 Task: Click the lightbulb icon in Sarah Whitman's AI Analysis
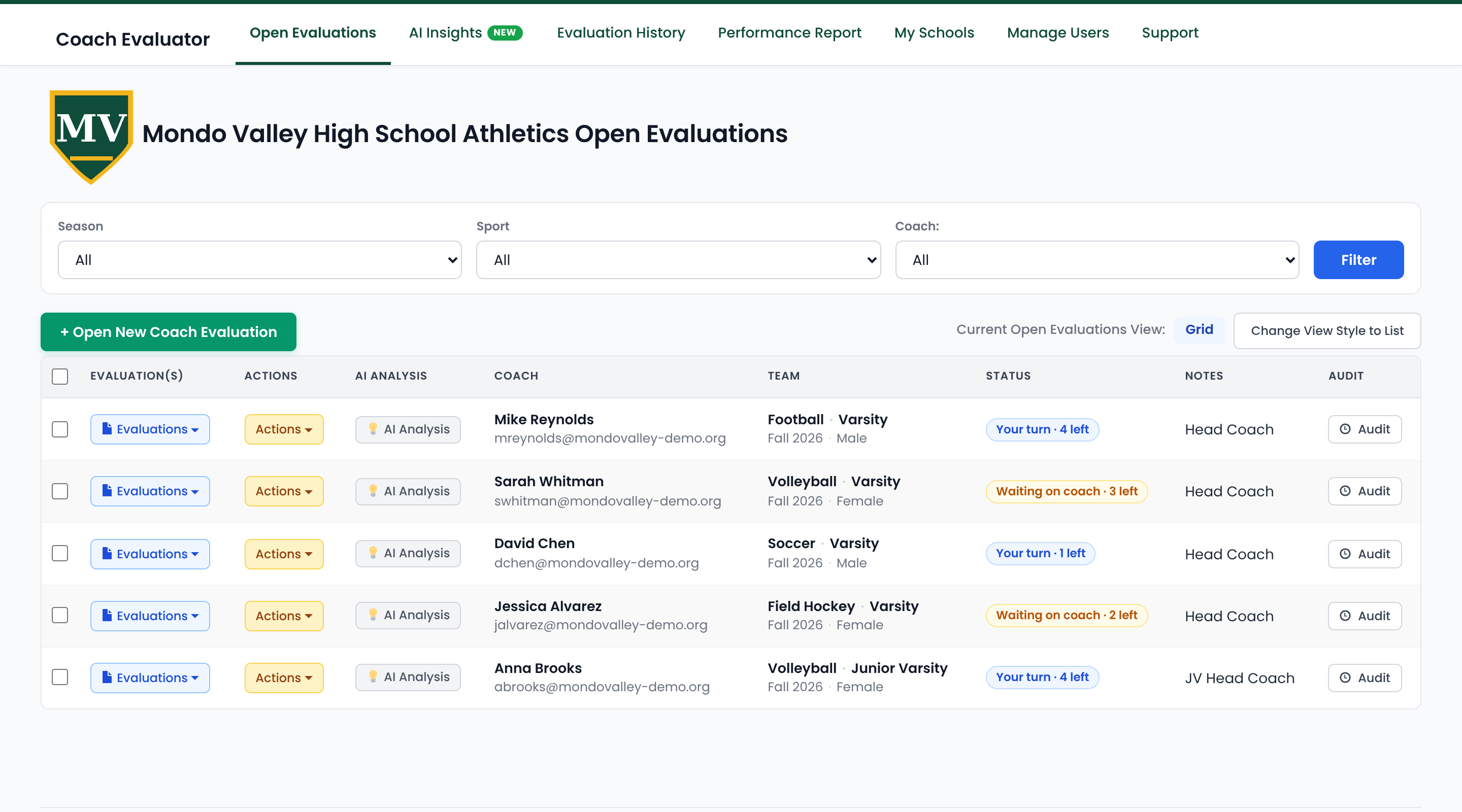[373, 491]
